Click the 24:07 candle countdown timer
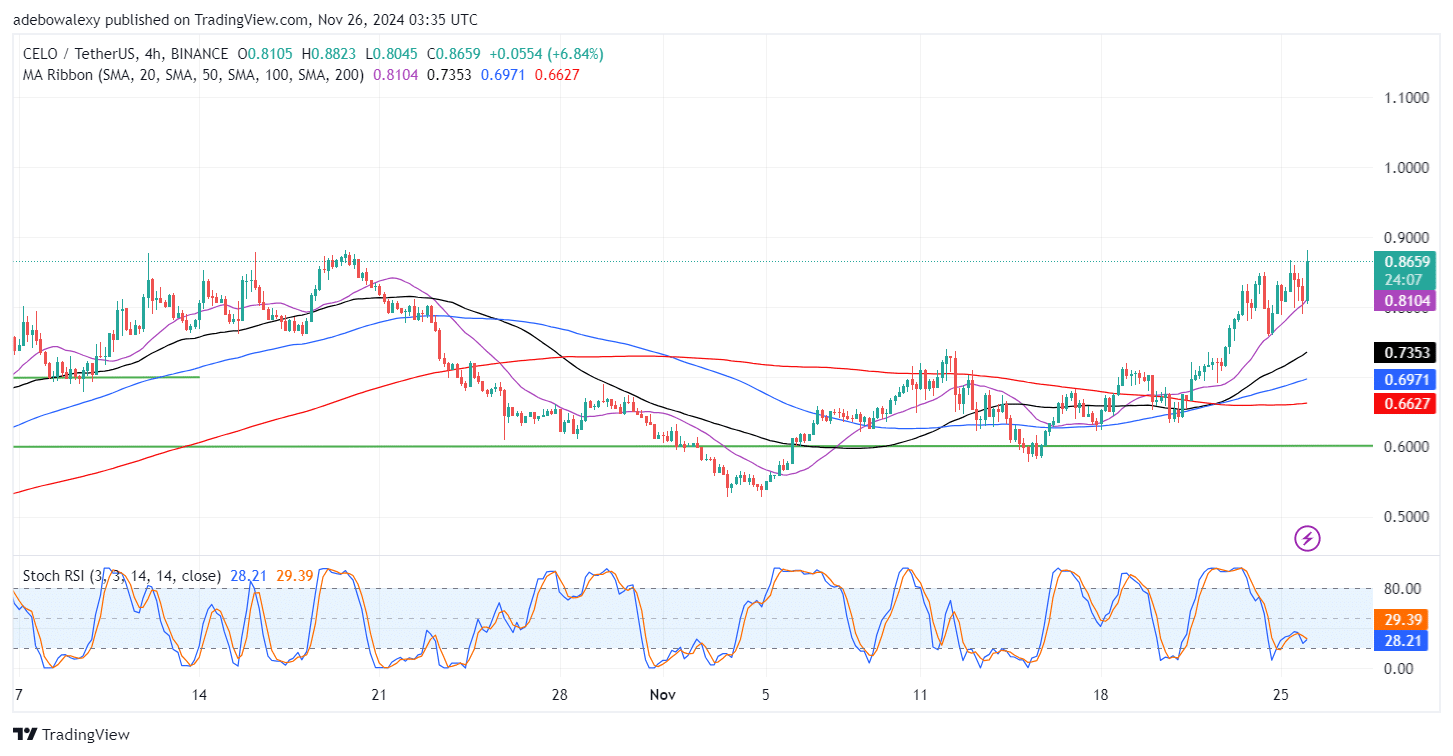1453x756 pixels. tap(1405, 280)
